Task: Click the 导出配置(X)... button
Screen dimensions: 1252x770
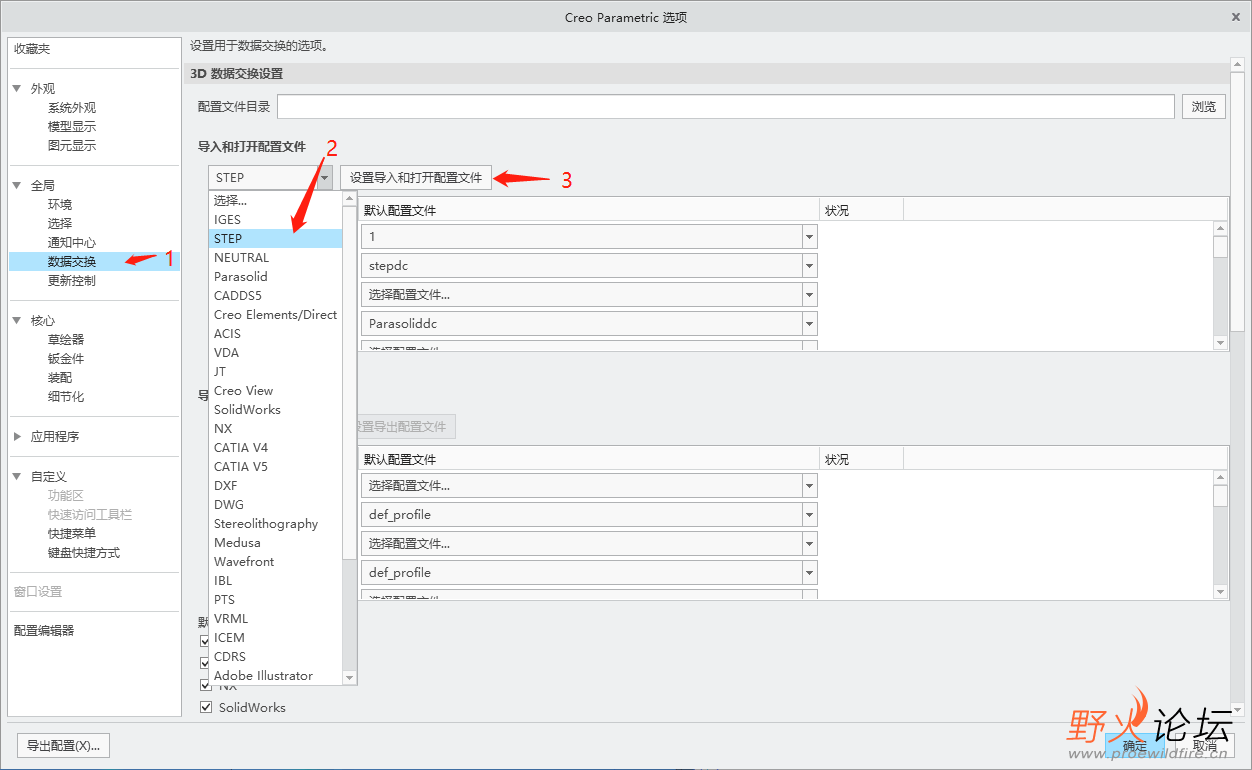Action: pyautogui.click(x=64, y=746)
